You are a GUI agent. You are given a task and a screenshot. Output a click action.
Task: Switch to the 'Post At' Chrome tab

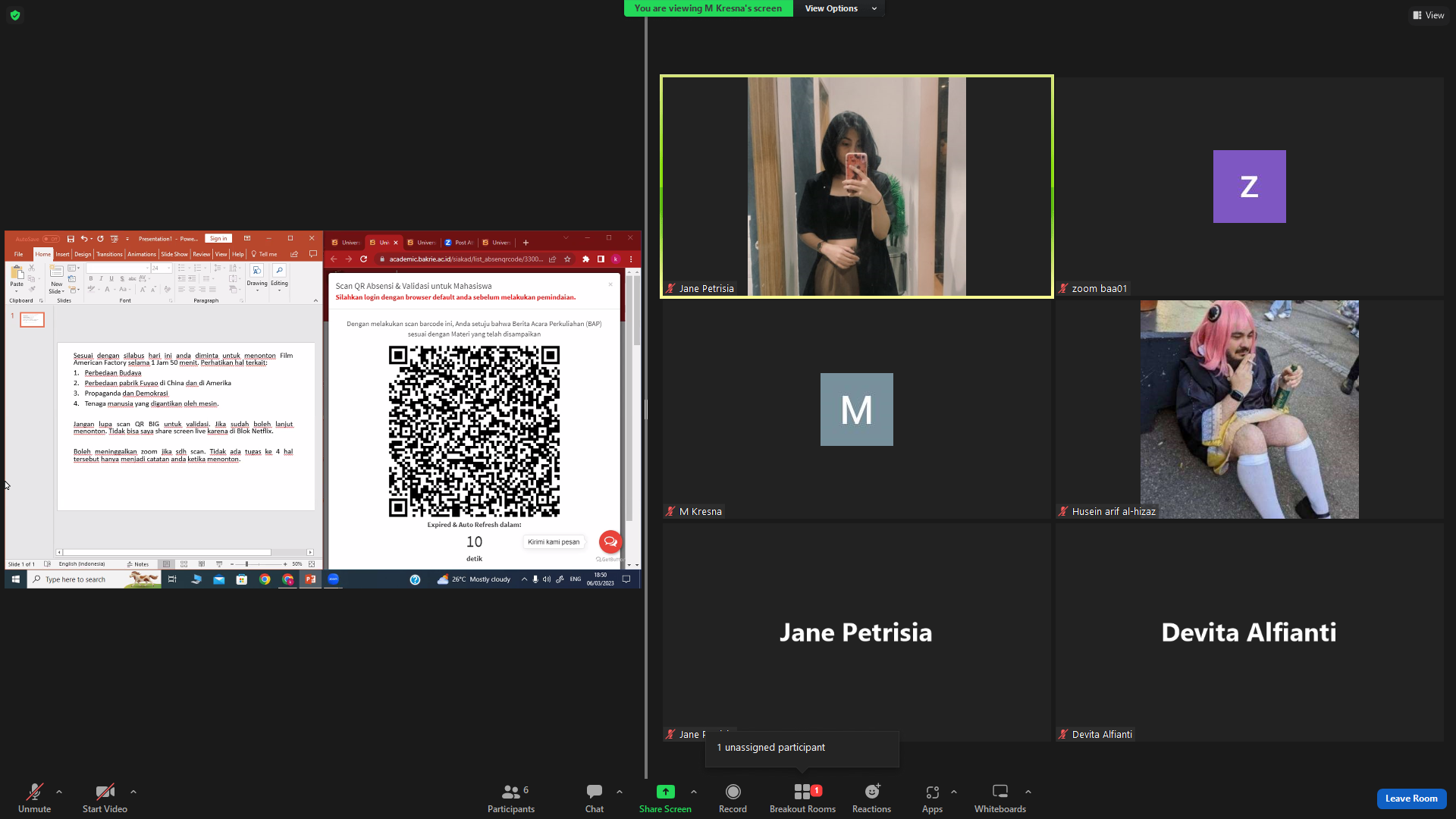(459, 243)
